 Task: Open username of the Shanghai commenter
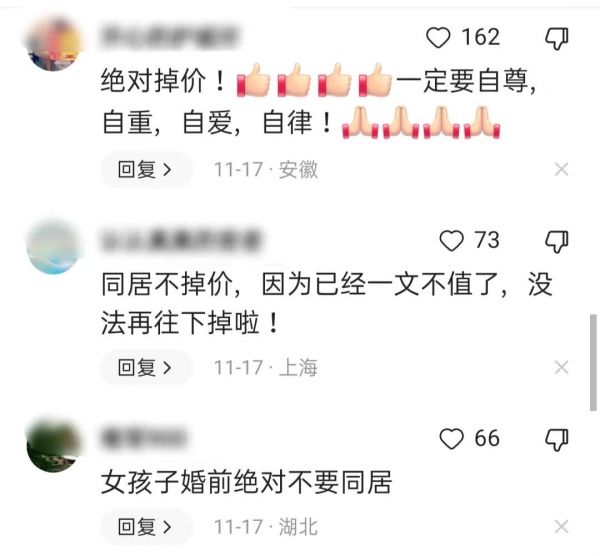coord(181,240)
